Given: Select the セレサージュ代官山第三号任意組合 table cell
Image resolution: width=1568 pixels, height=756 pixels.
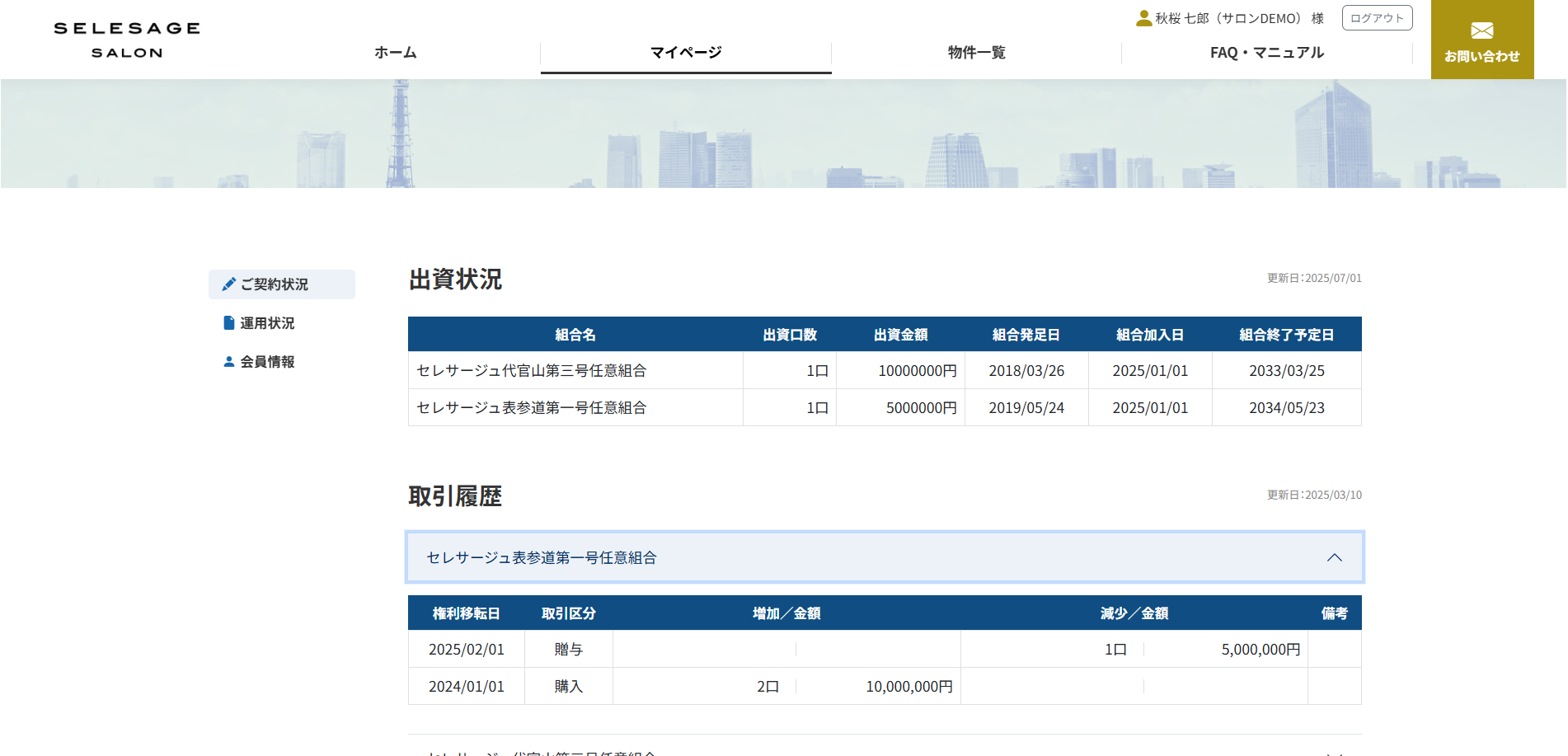Looking at the screenshot, I should click(532, 371).
